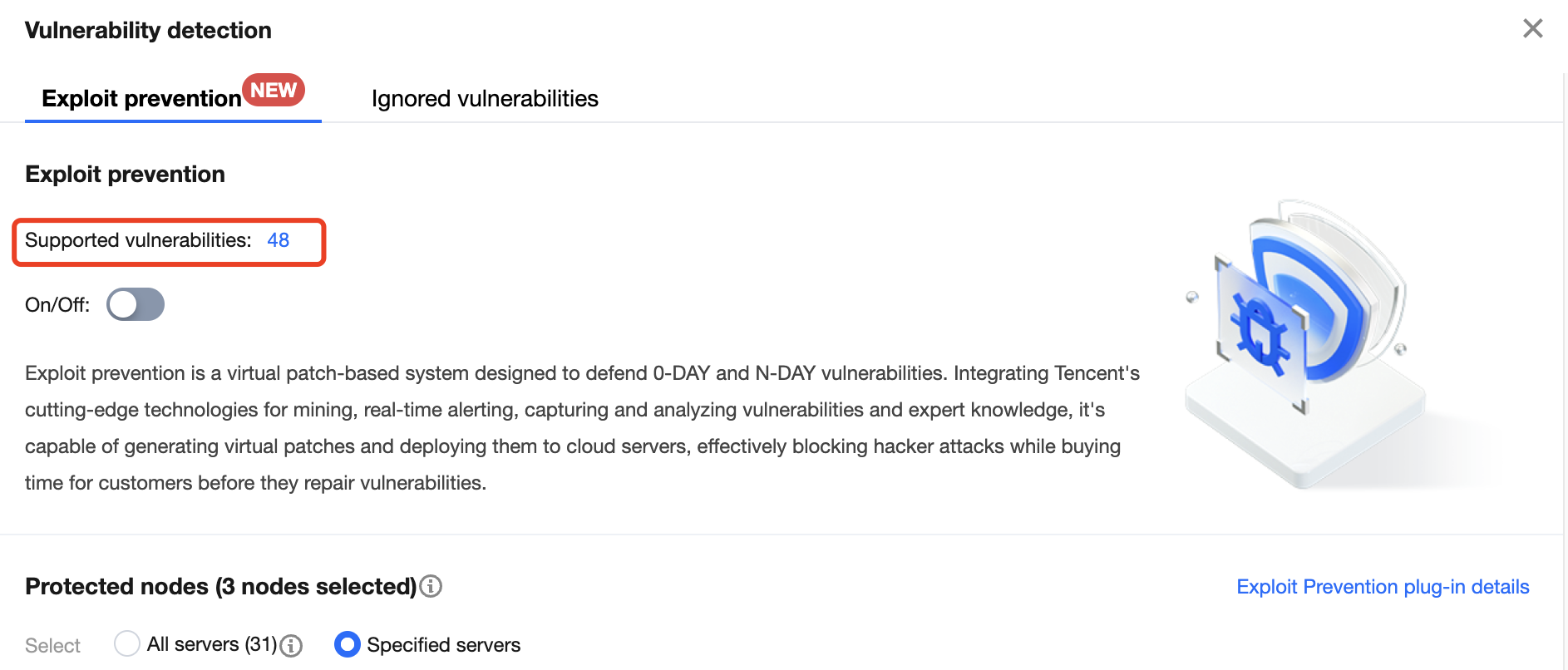The image size is (1568, 670).
Task: Choose the Specified servers radio option
Action: pos(348,644)
